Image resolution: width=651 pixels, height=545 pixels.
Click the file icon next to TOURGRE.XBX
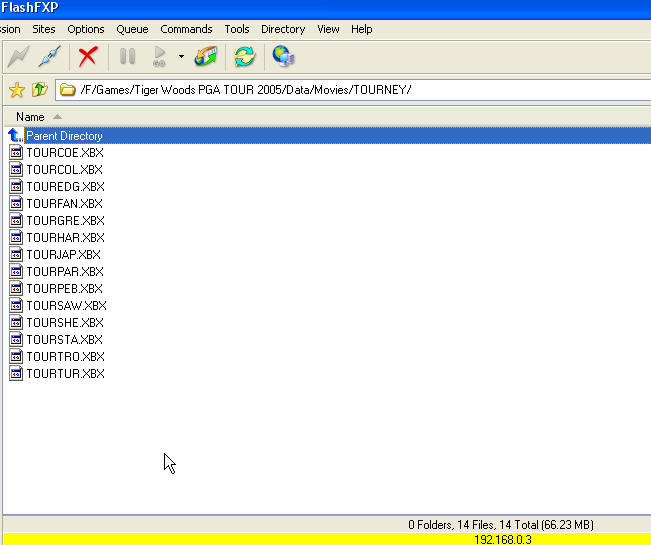click(16, 220)
